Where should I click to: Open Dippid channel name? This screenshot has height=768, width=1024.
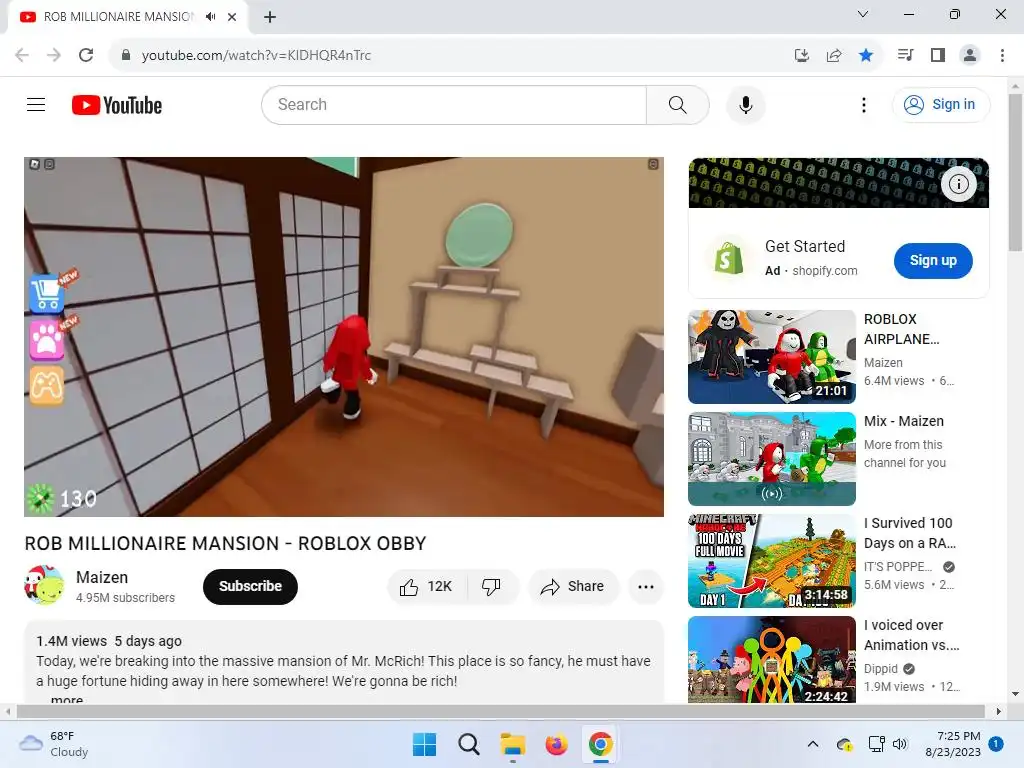pyautogui.click(x=880, y=669)
